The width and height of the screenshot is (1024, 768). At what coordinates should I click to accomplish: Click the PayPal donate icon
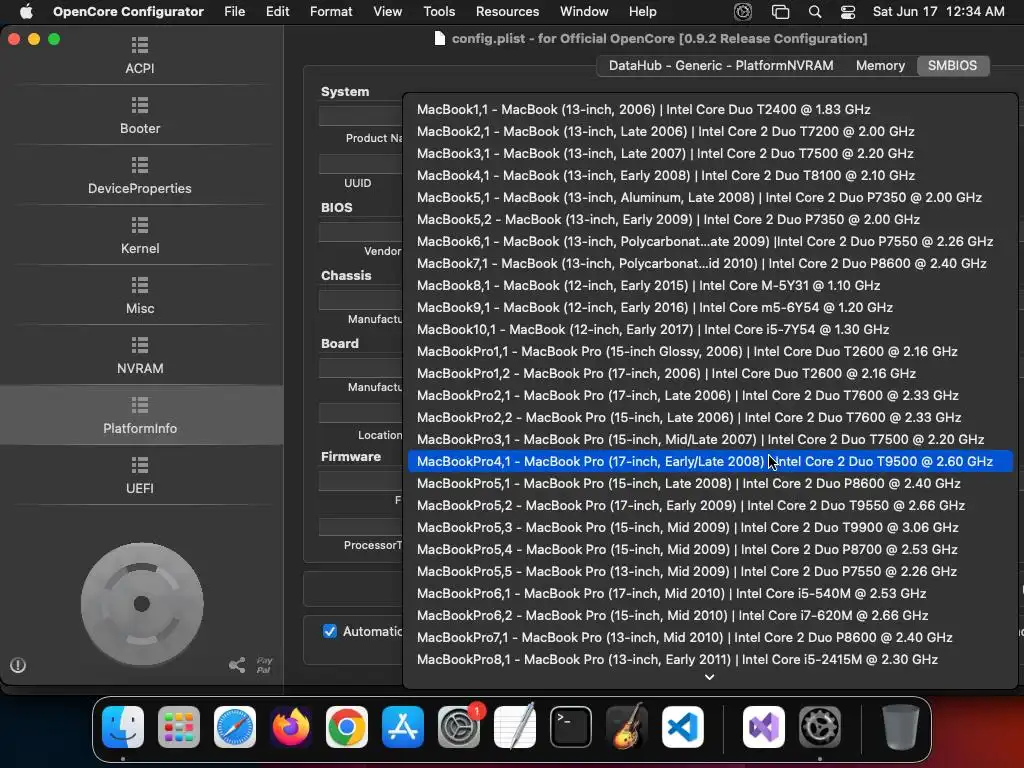tap(264, 665)
